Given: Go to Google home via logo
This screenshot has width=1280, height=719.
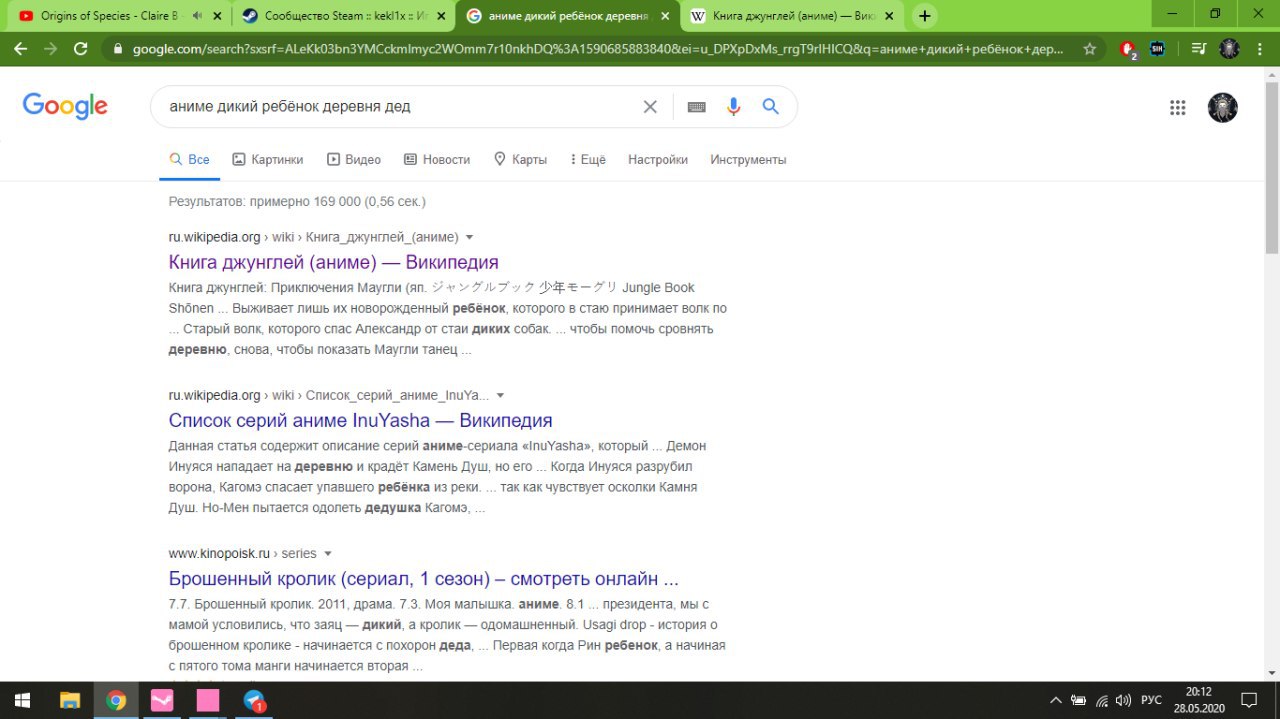Looking at the screenshot, I should [x=65, y=106].
